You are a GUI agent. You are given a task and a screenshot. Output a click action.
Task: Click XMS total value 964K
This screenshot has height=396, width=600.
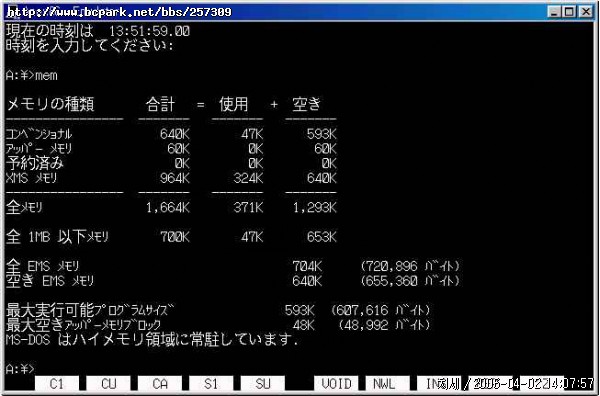[175, 178]
